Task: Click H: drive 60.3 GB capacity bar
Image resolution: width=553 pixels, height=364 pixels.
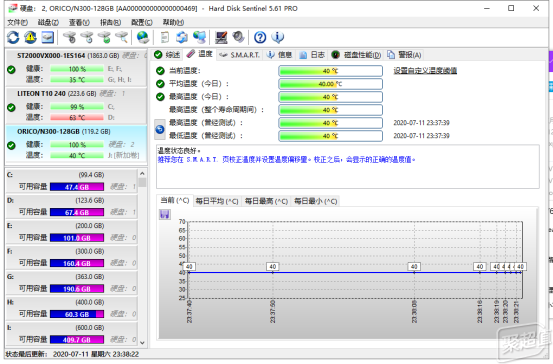Action: (77, 314)
